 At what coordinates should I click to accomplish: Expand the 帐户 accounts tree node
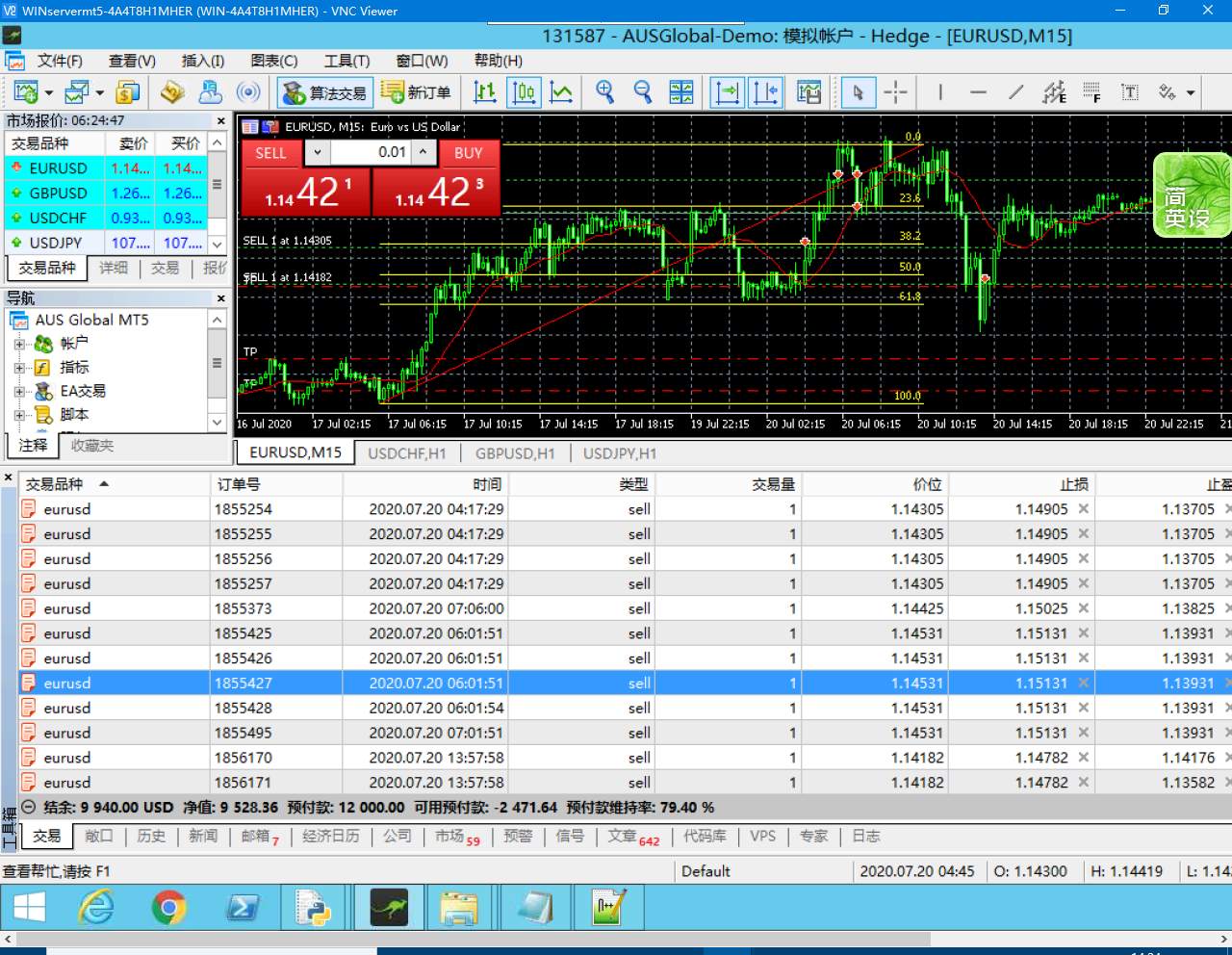coord(19,344)
